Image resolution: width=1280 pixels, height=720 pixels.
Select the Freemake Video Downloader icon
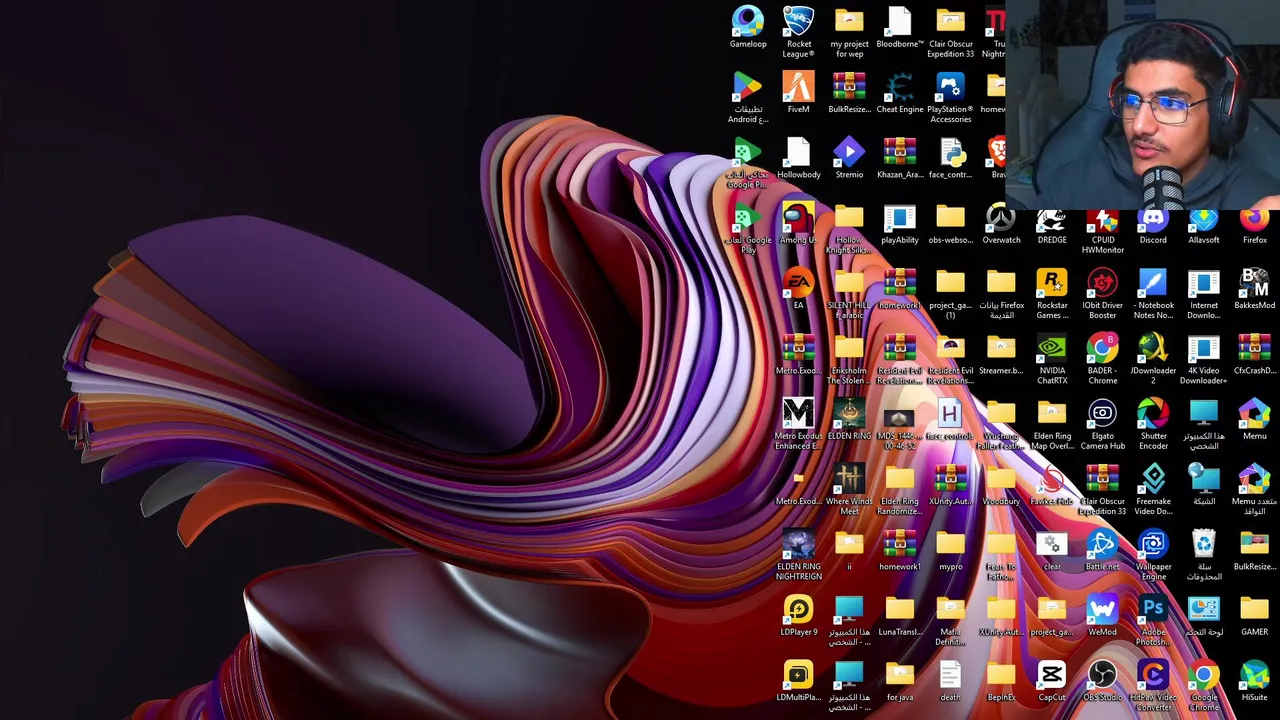[x=1153, y=490]
